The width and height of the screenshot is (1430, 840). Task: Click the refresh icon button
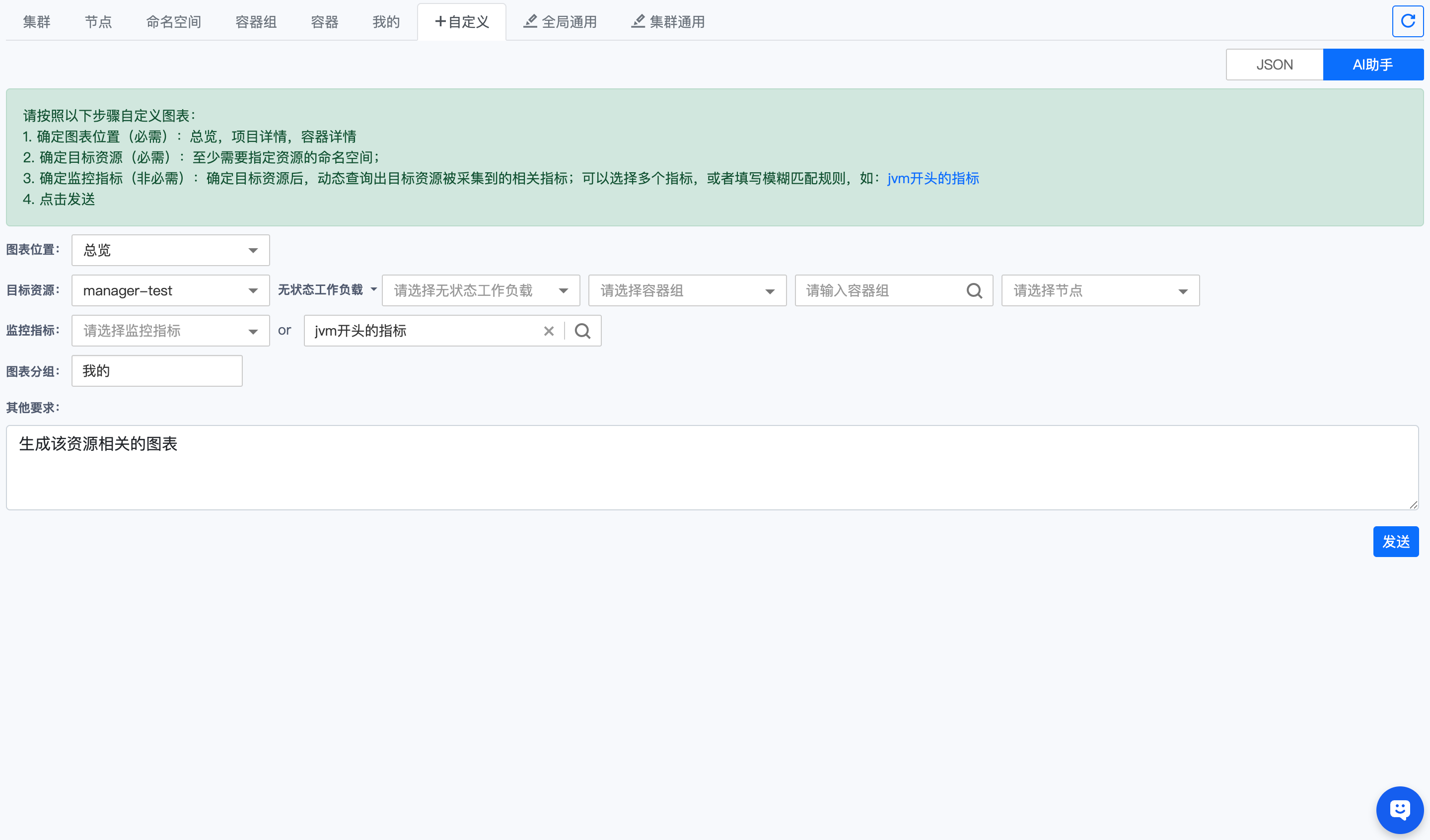pos(1407,21)
